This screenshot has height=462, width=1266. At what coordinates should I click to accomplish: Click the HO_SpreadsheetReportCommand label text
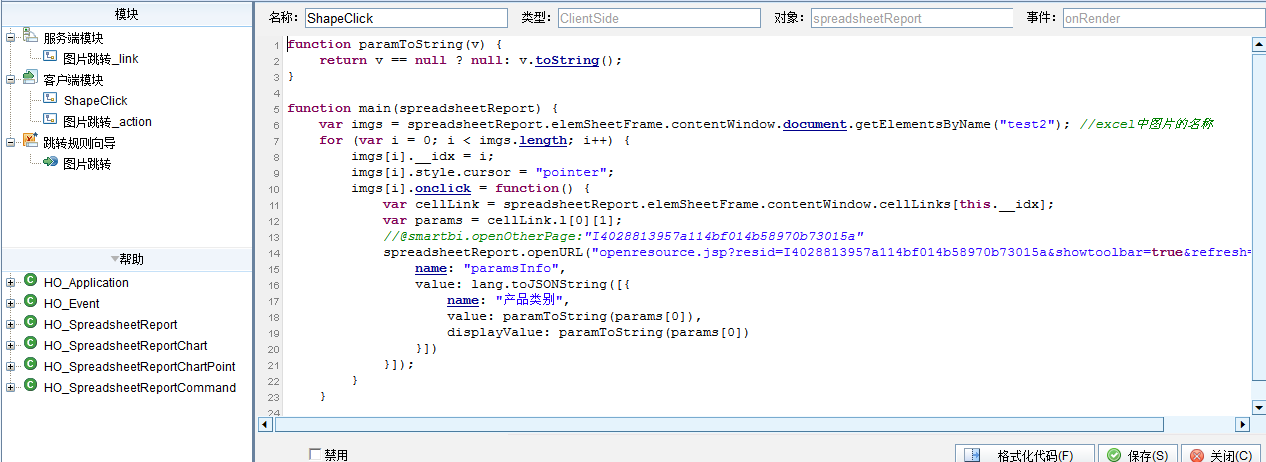coord(140,388)
